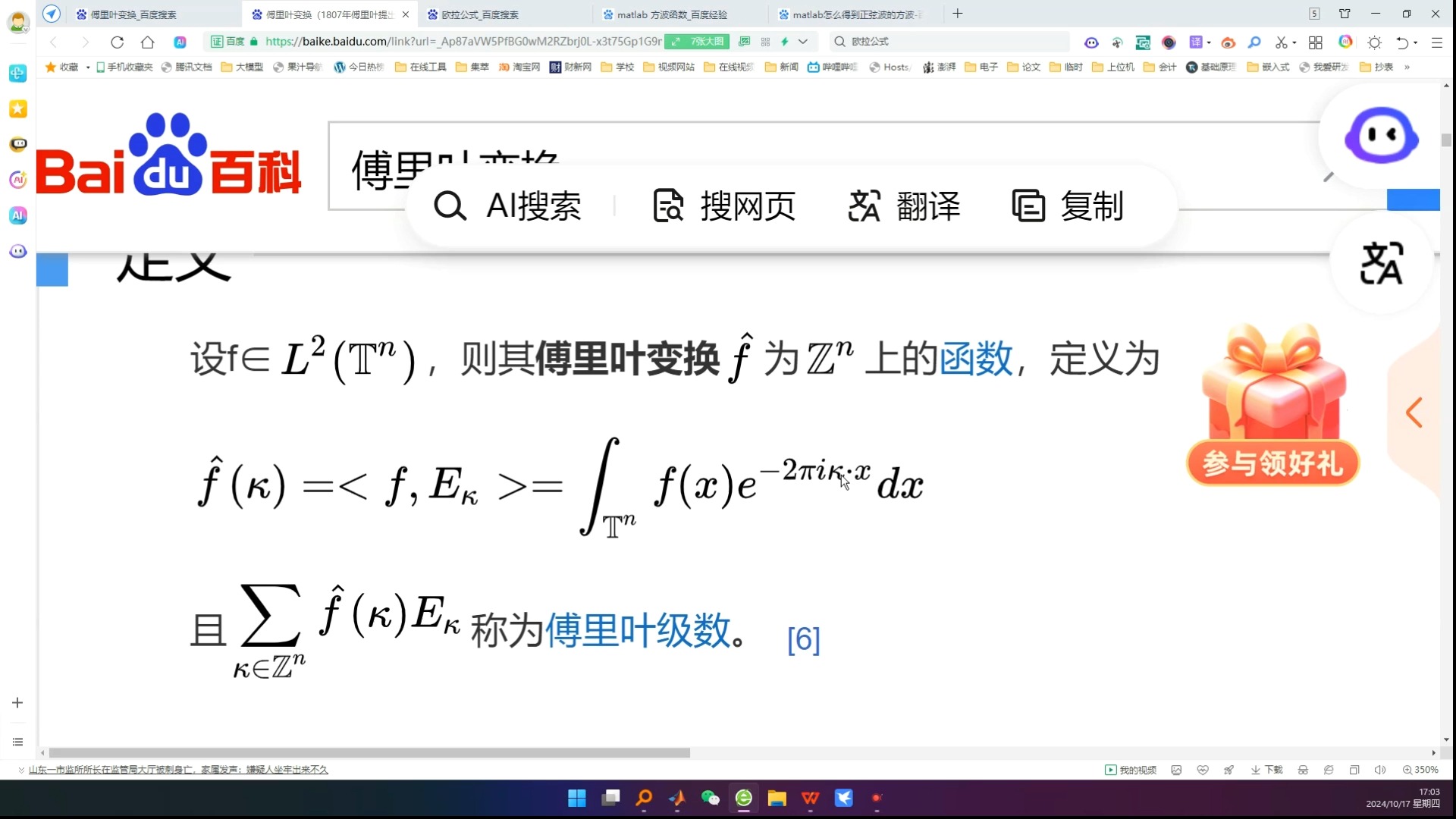This screenshot has width=1456, height=819.
Task: Open the scissors screenshot tool in toolbar
Action: click(x=1282, y=42)
